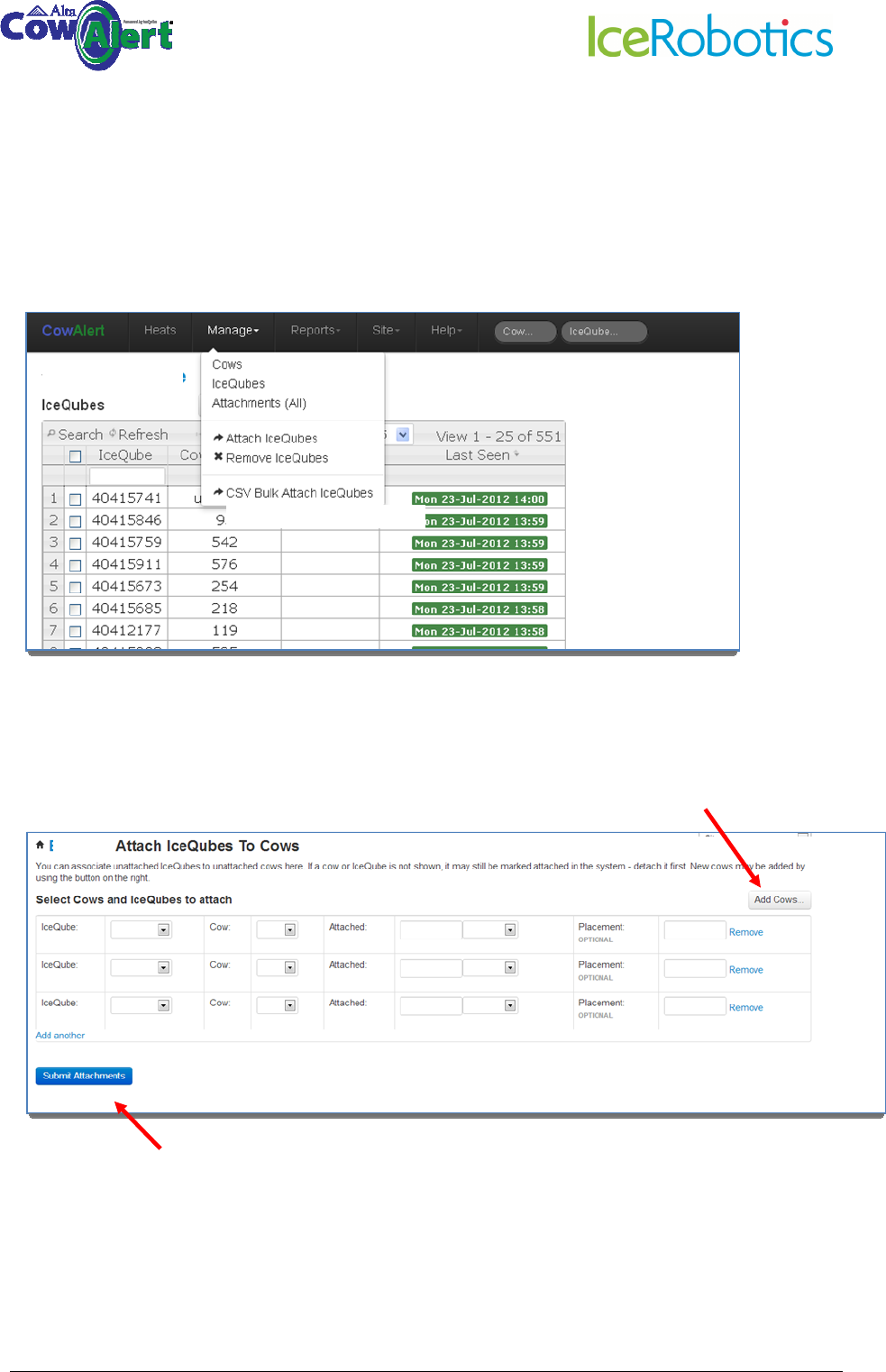
Task: Open the second row's IceQube dropdown
Action: 141,967
